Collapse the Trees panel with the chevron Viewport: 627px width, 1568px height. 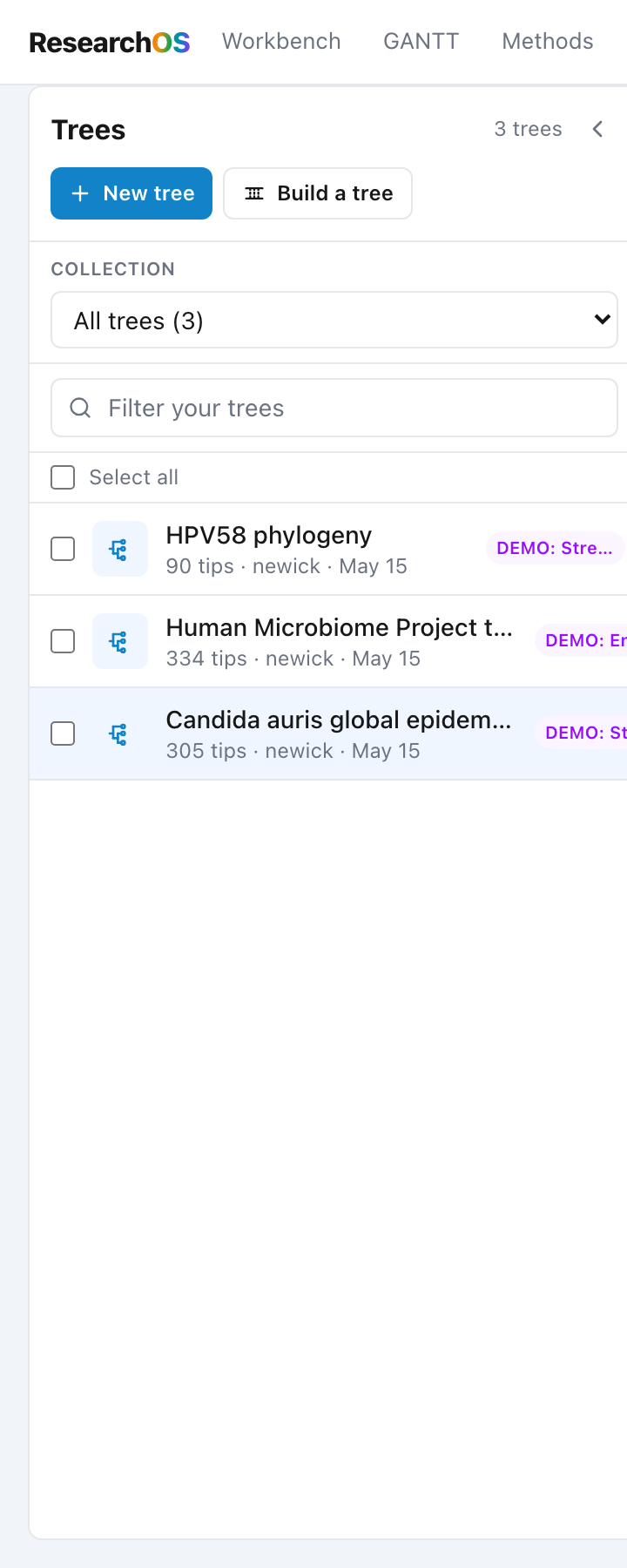click(x=597, y=129)
